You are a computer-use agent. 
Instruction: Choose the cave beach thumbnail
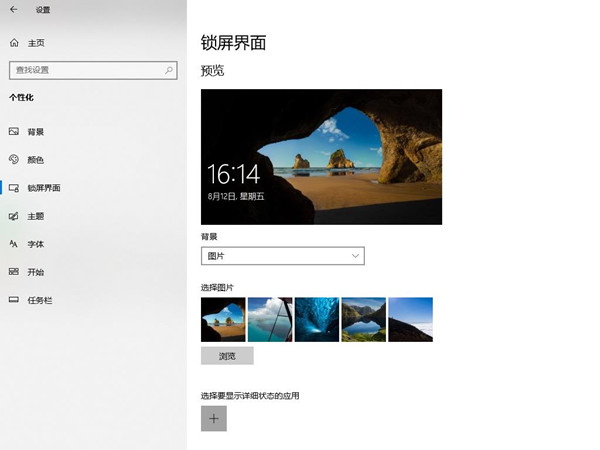(x=223, y=320)
